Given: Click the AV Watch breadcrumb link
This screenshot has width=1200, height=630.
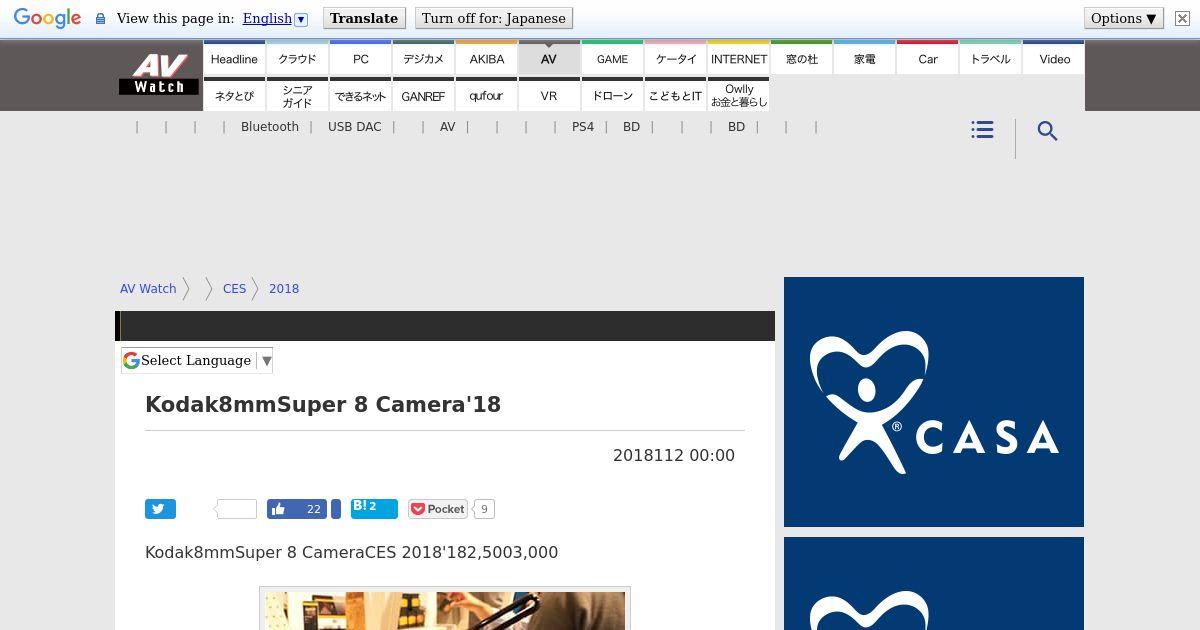Looking at the screenshot, I should click(x=148, y=289).
